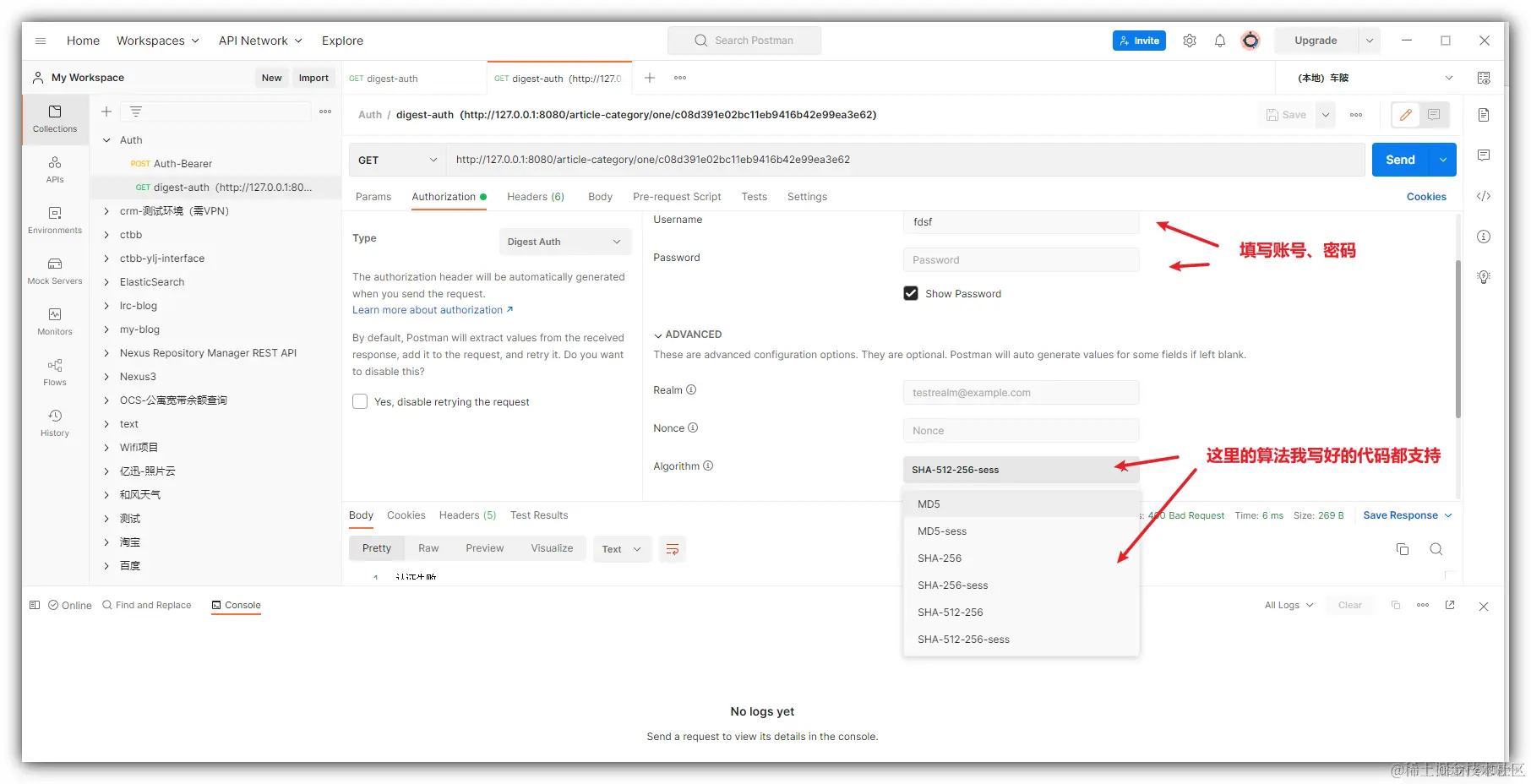1531x784 pixels.
Task: Click the Import button
Action: 313,78
